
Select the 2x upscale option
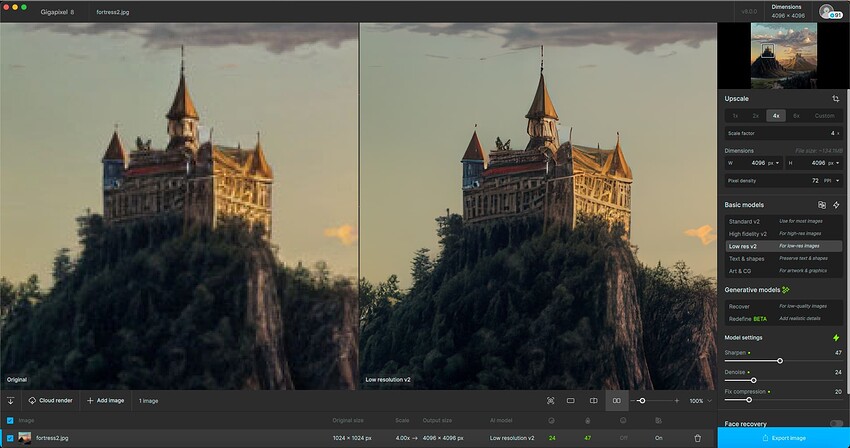(x=756, y=116)
